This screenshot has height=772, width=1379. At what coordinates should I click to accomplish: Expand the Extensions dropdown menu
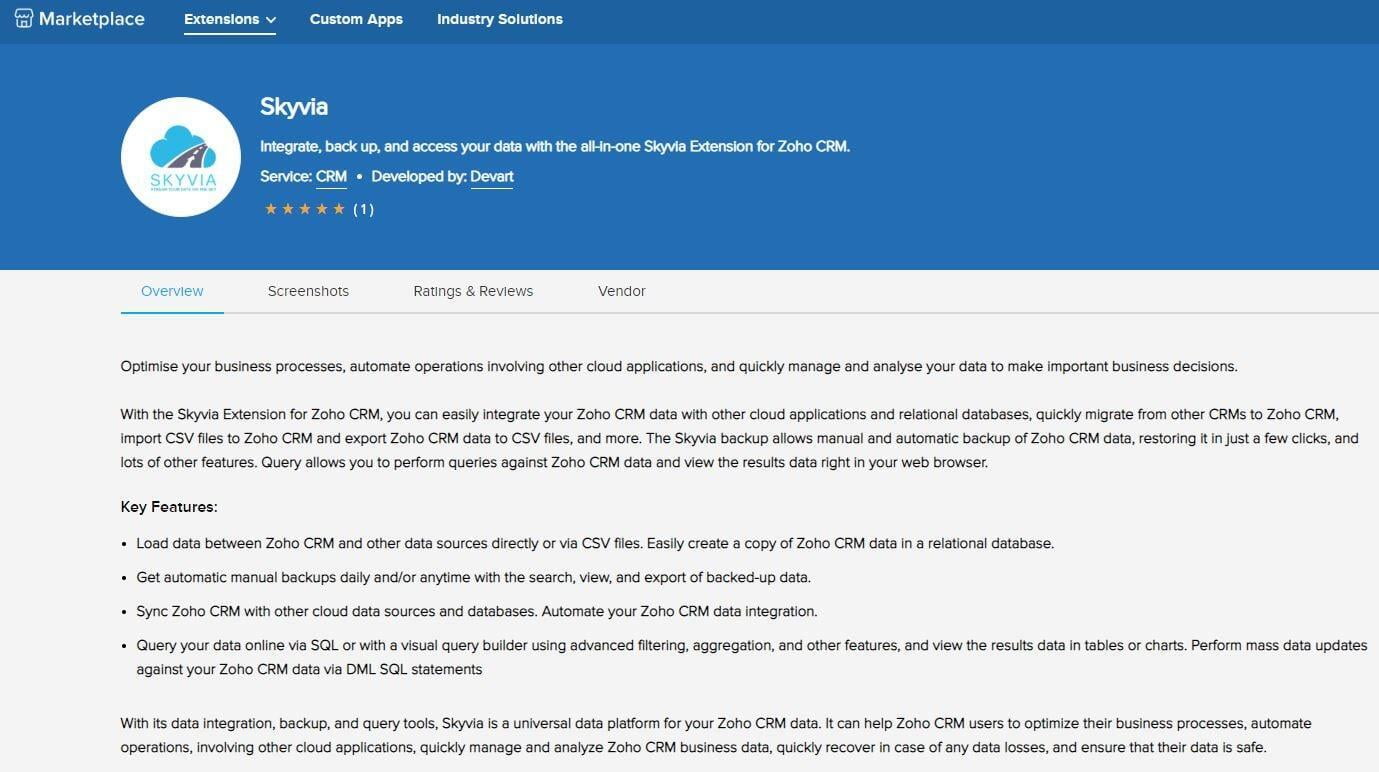click(230, 19)
